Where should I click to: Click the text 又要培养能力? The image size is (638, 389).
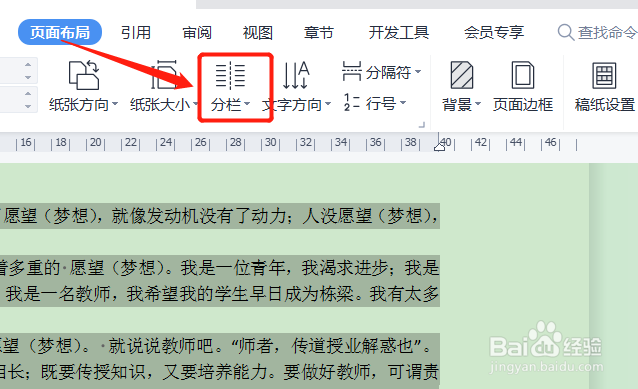[x=214, y=372]
